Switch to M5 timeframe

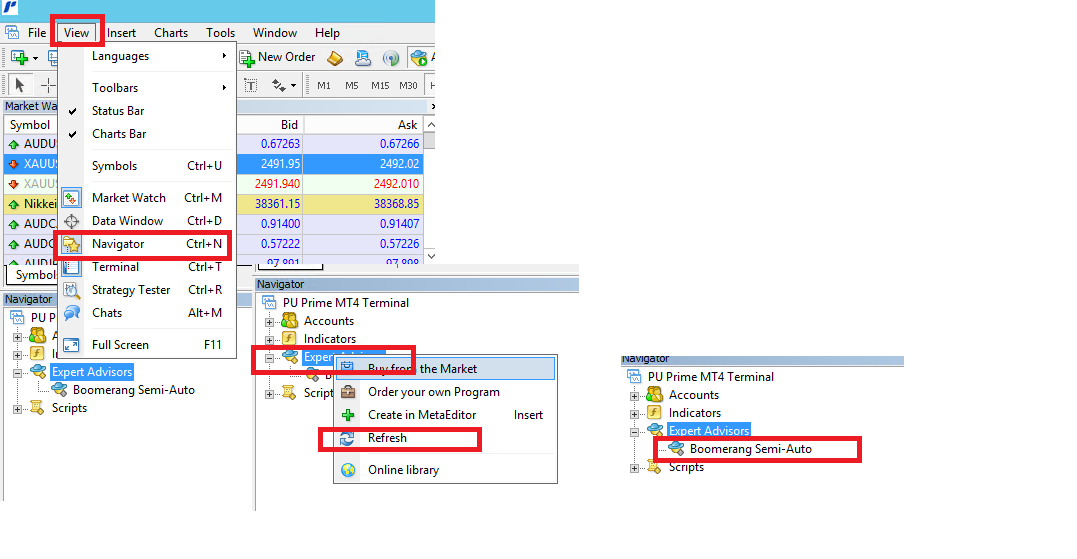click(x=352, y=86)
